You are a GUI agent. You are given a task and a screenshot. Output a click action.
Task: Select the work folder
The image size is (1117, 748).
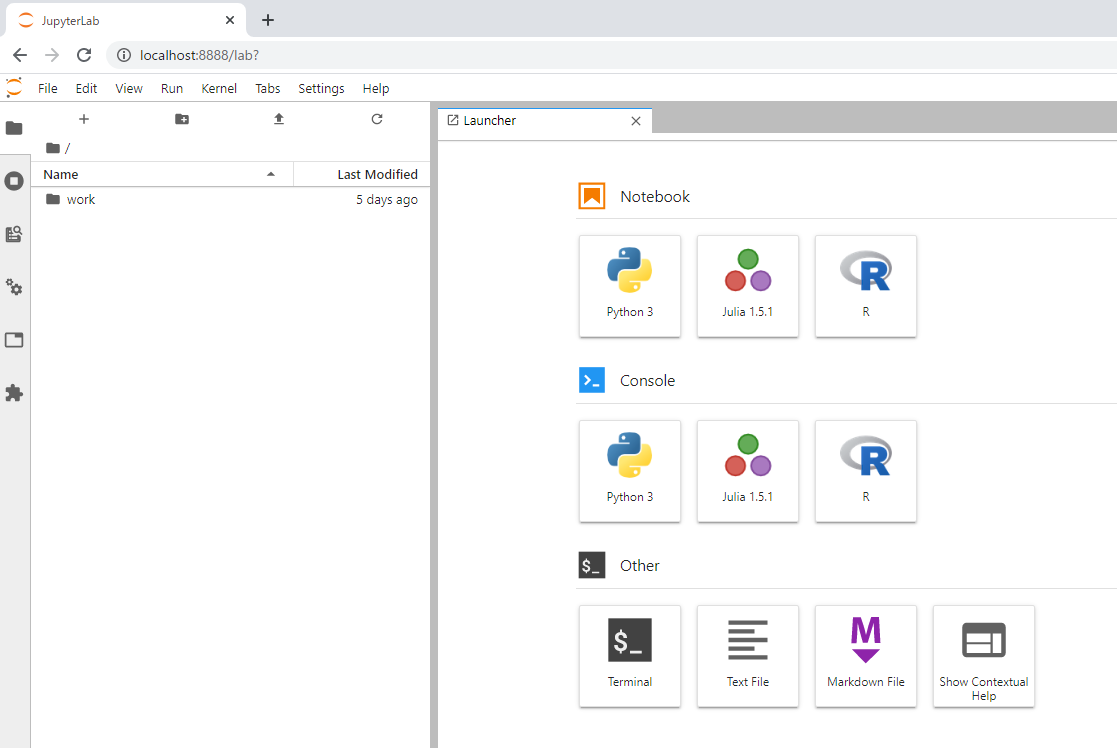(x=231, y=199)
